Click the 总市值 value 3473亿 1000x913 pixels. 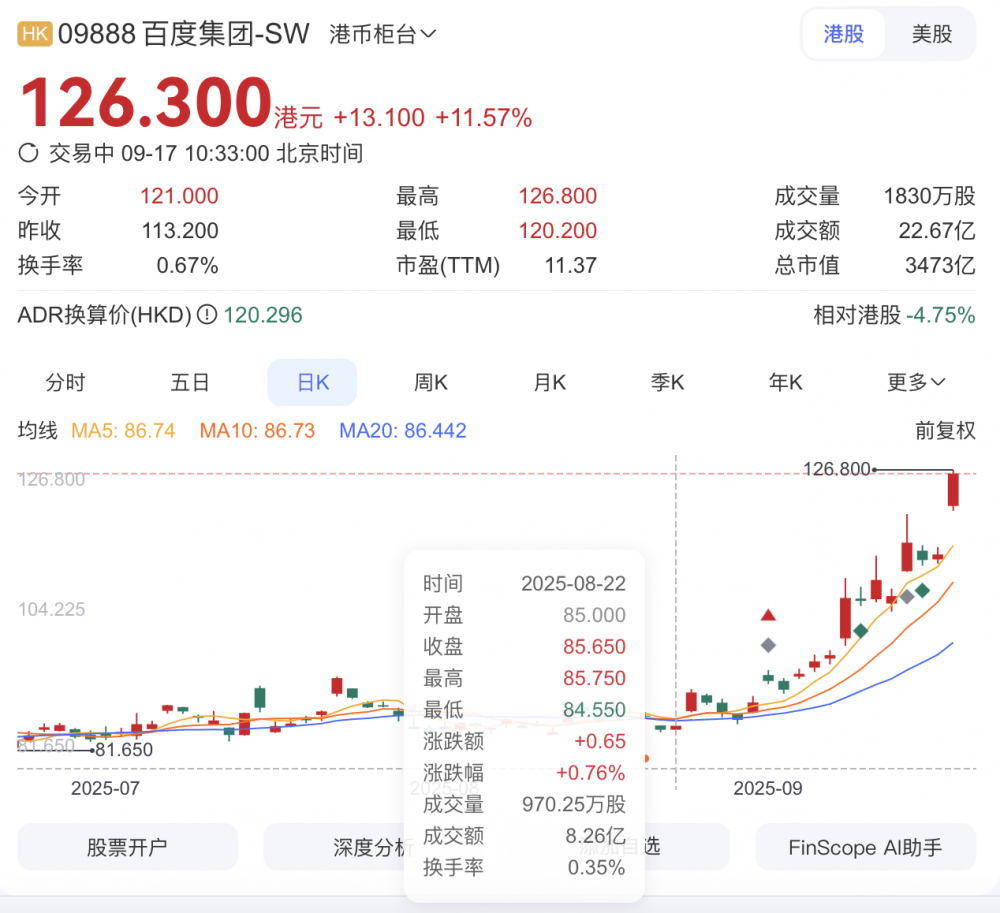(x=940, y=265)
